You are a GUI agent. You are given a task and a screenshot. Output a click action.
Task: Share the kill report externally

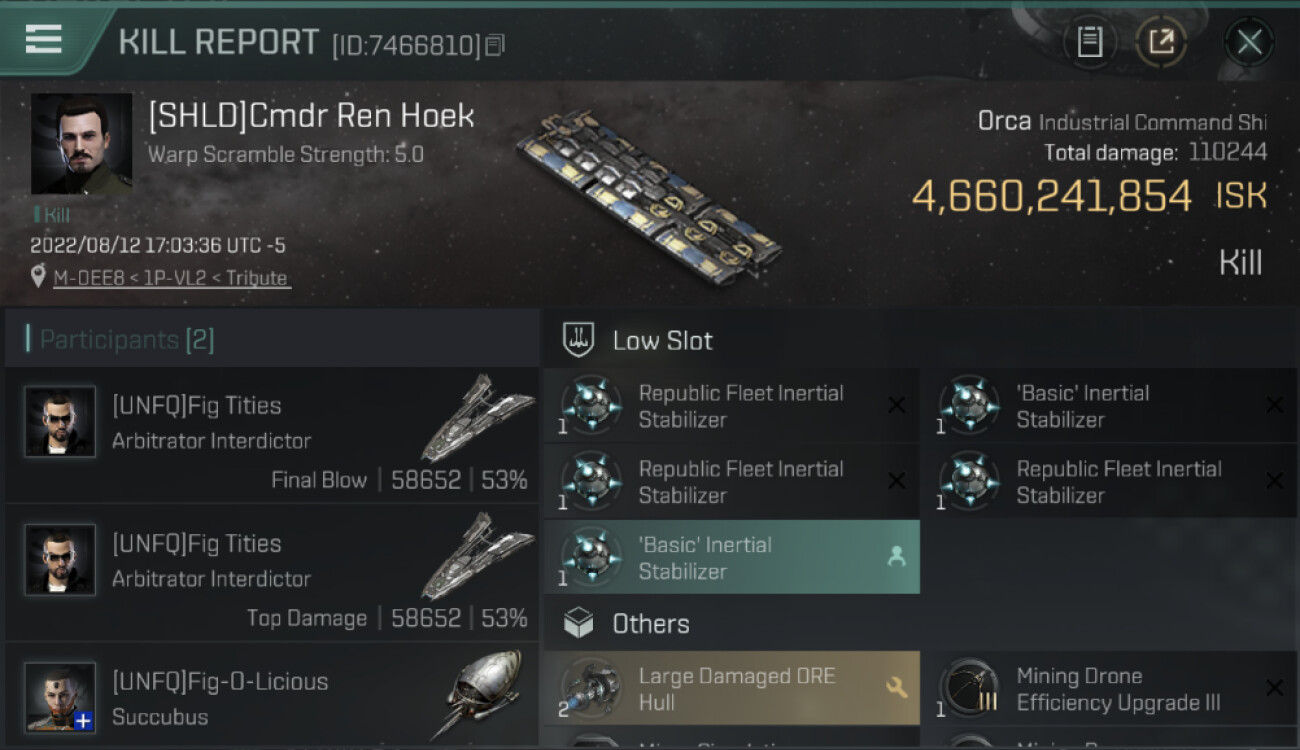(1161, 42)
